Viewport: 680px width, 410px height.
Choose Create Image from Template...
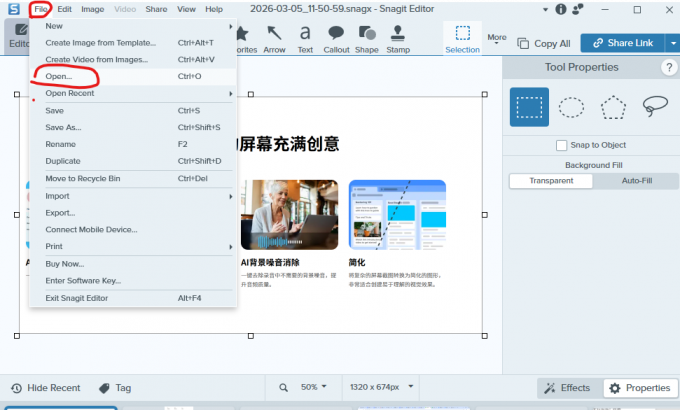133,43
